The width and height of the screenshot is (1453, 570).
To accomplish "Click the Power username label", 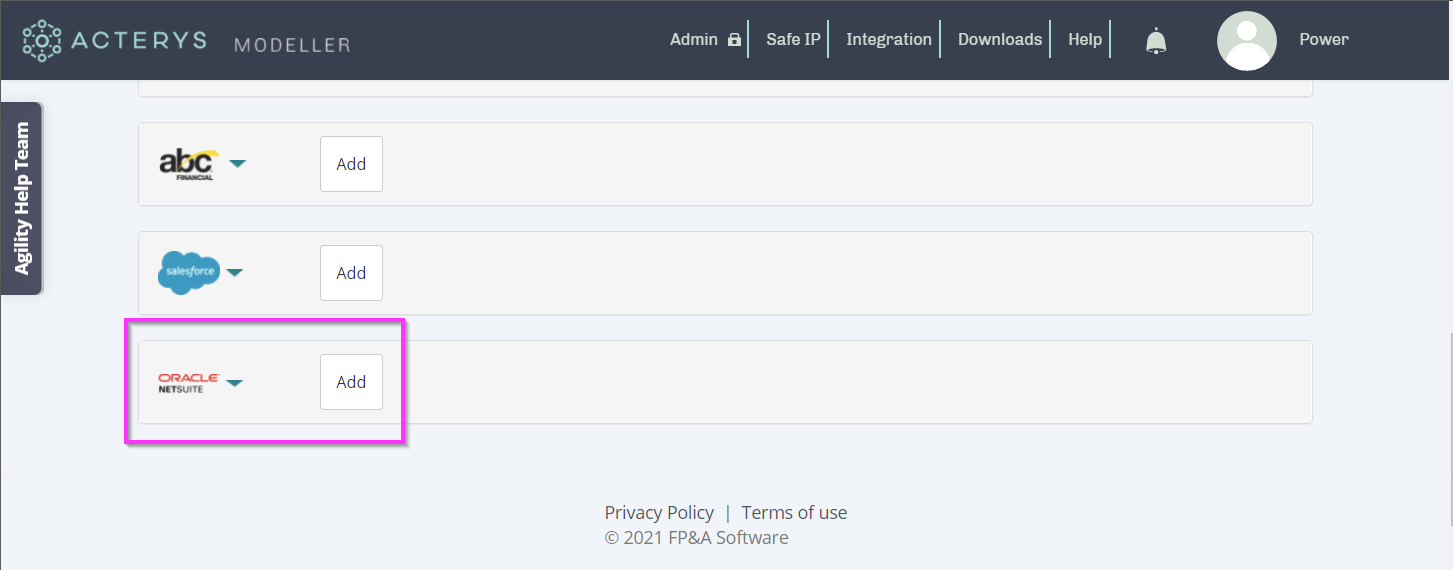I will point(1324,40).
